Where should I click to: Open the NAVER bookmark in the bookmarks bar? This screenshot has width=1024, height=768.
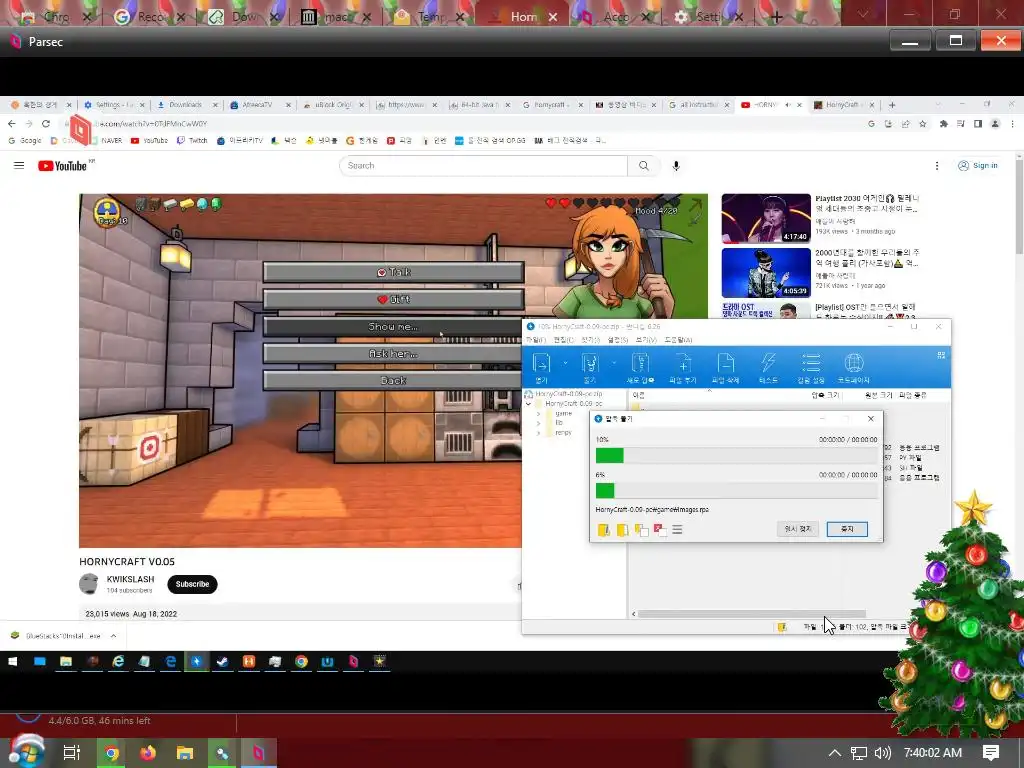[106, 140]
